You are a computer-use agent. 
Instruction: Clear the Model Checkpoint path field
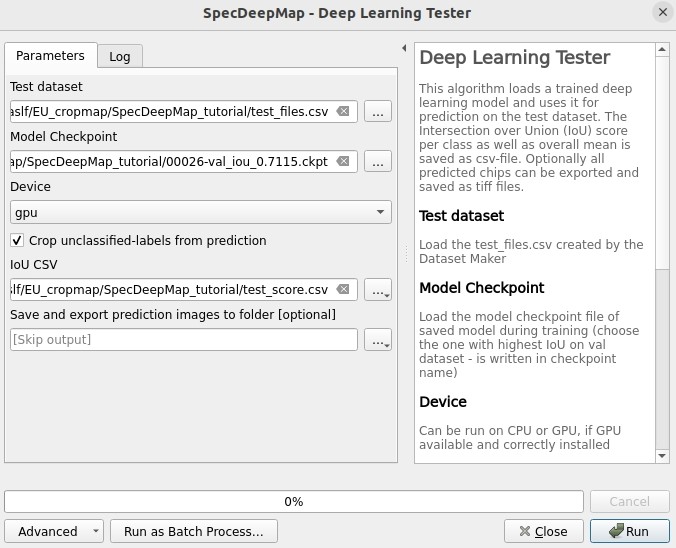pyautogui.click(x=343, y=161)
